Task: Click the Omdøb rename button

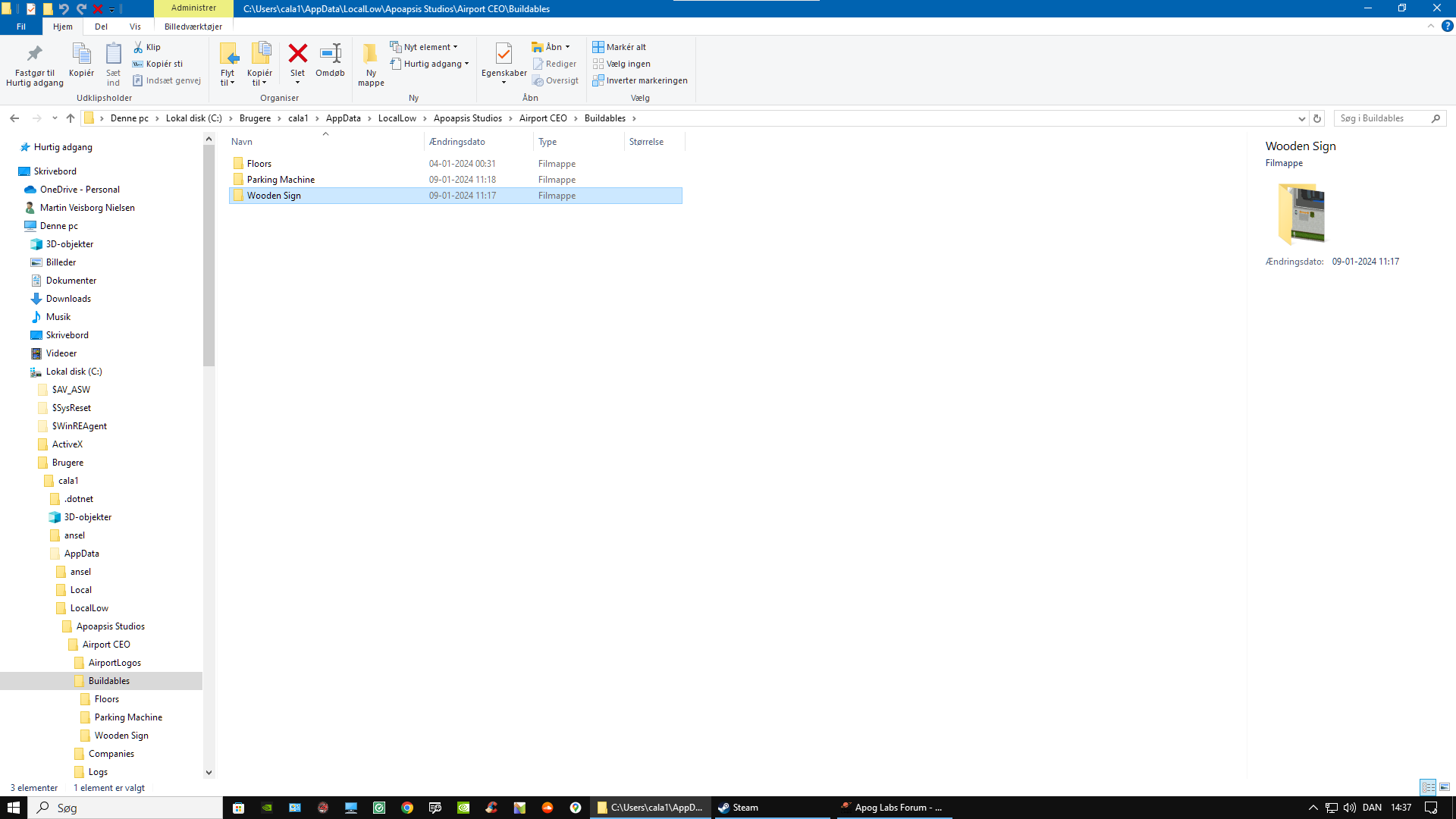Action: pyautogui.click(x=330, y=61)
